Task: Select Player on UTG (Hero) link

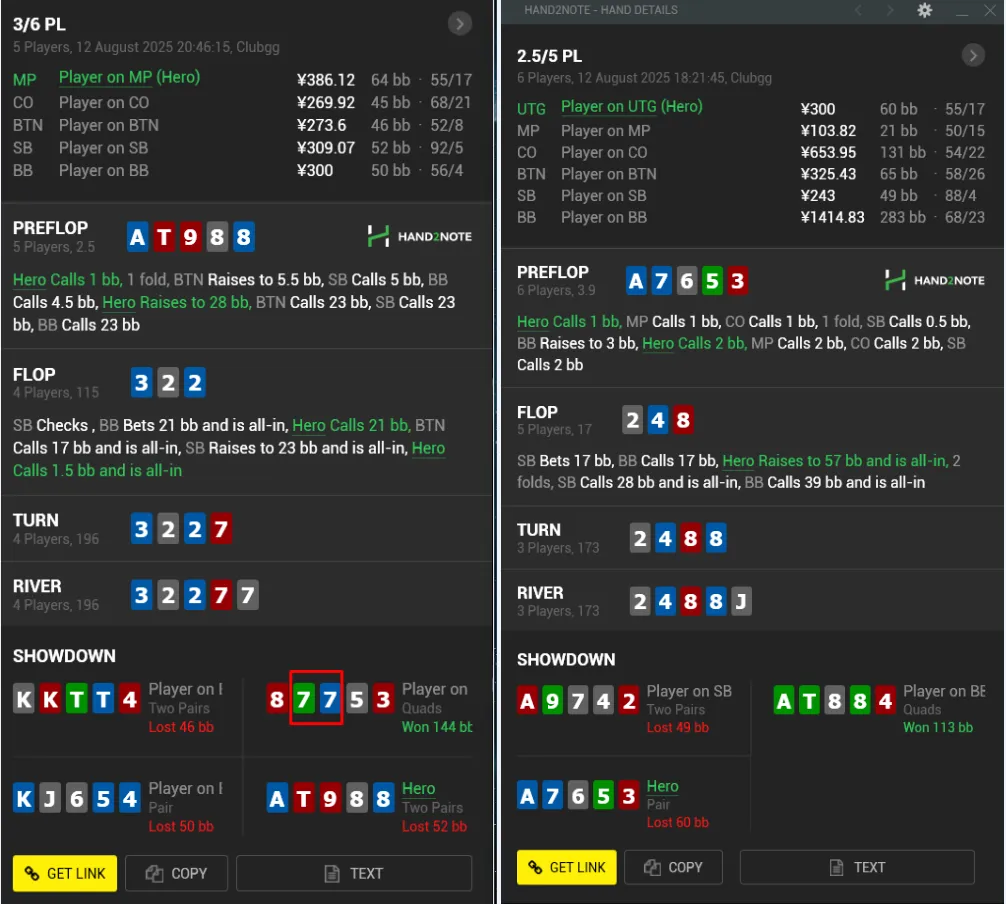Action: click(x=631, y=107)
